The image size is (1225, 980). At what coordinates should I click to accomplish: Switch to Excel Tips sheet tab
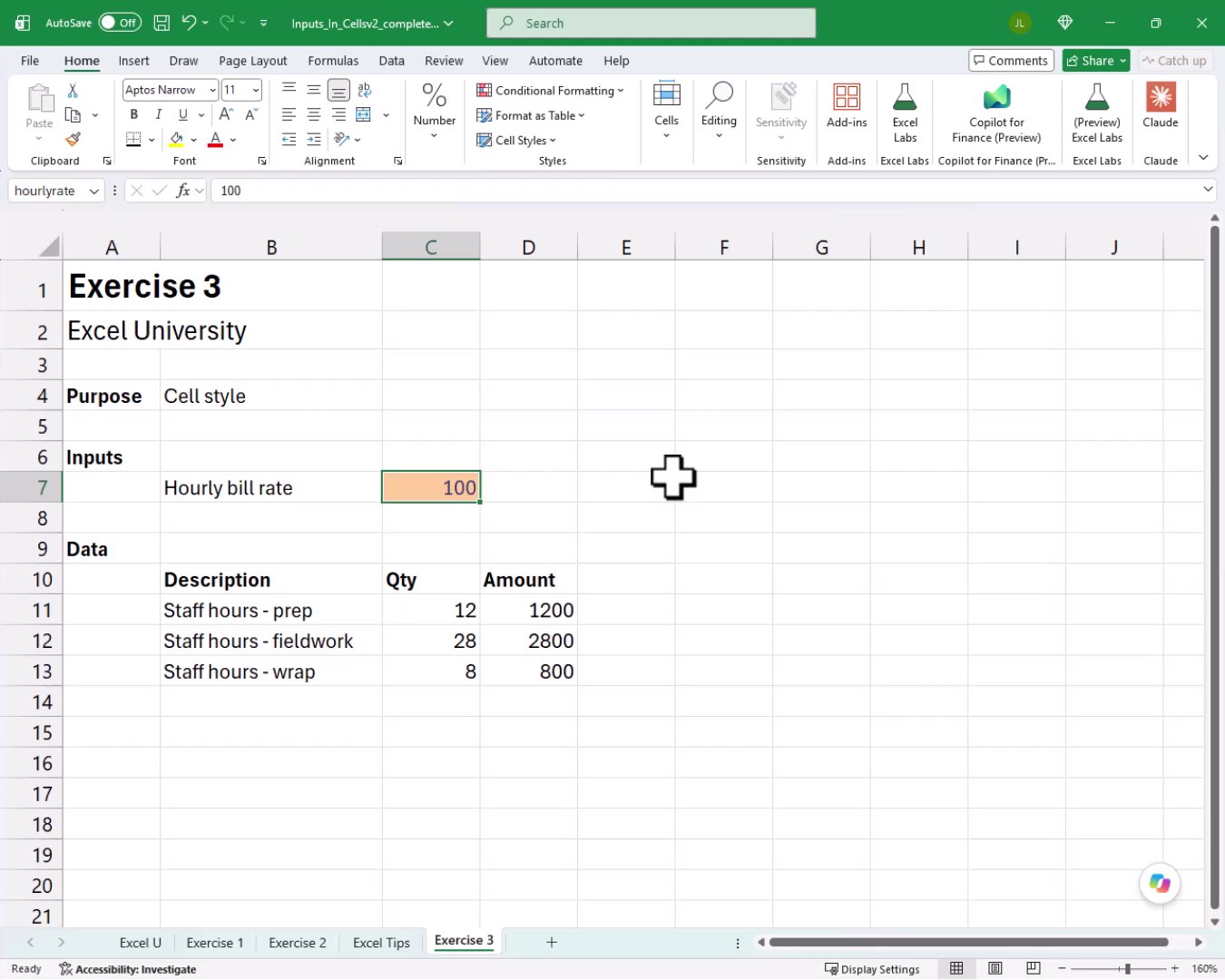(381, 943)
